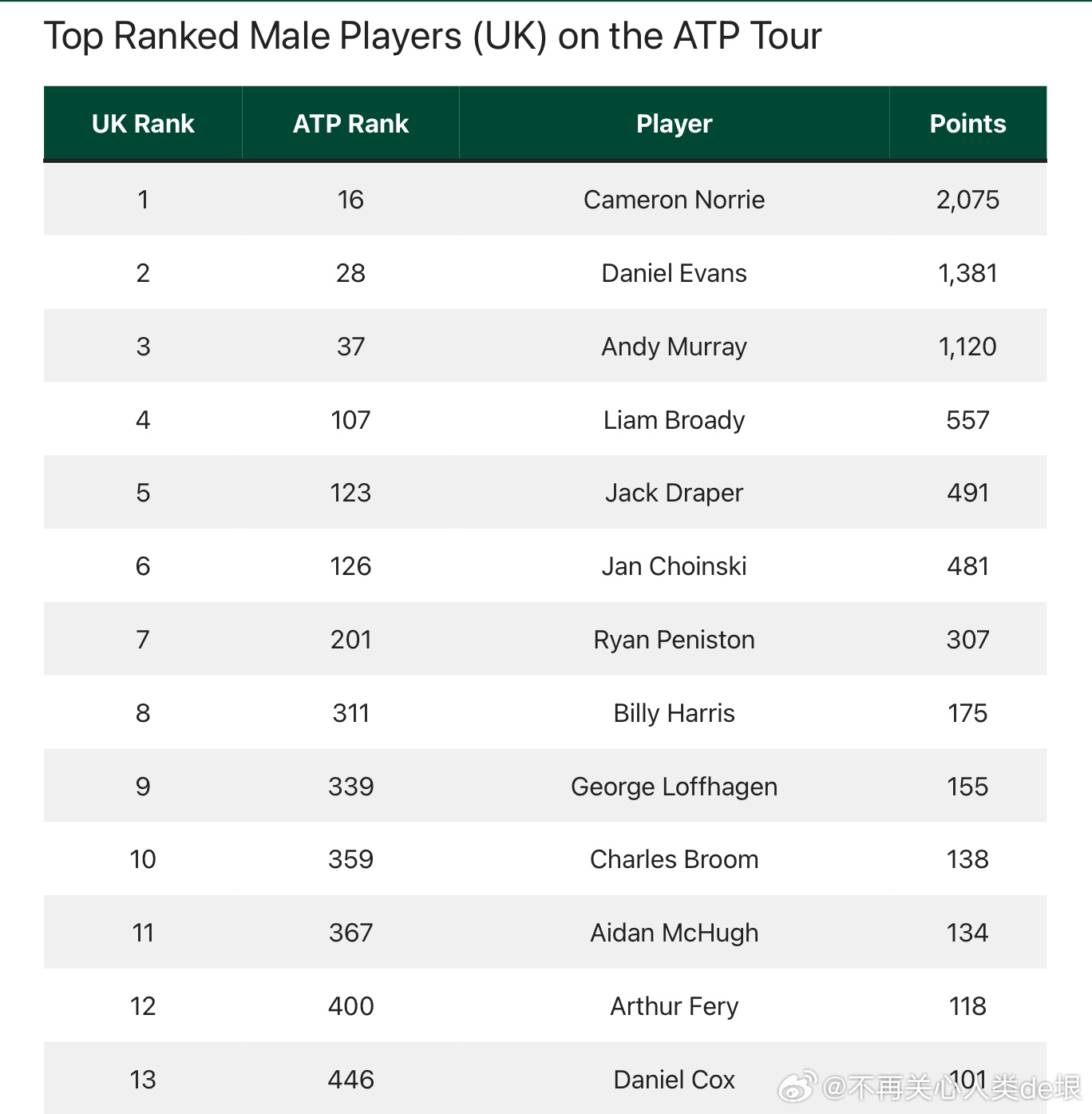Click the Weibo logo in the watermark

point(797,1087)
